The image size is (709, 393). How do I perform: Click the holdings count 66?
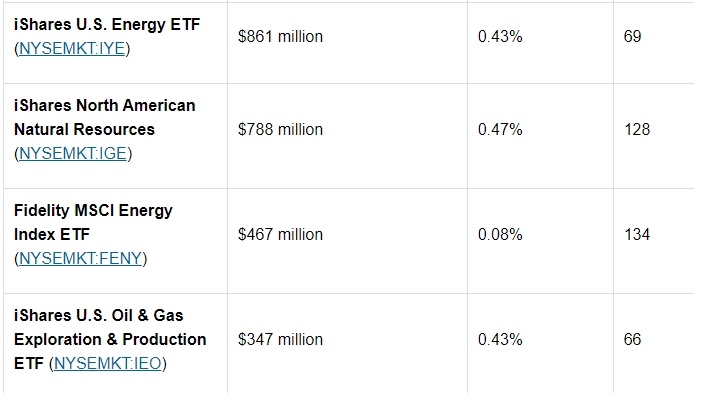[632, 339]
